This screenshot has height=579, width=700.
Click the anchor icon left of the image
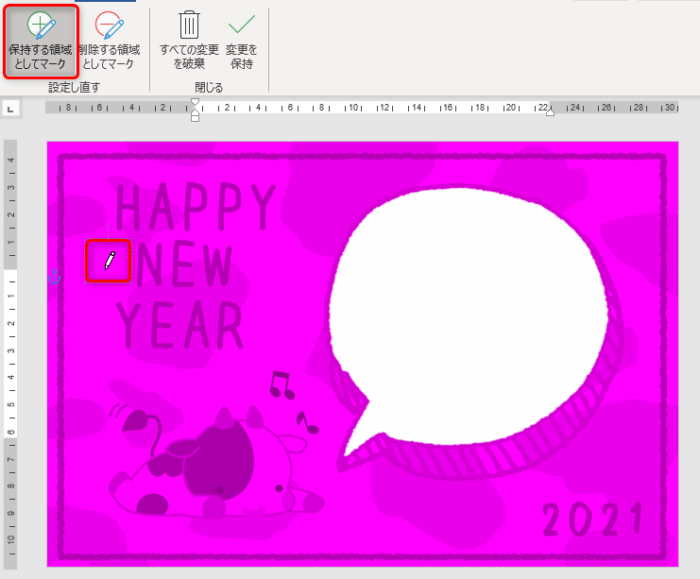tap(55, 277)
